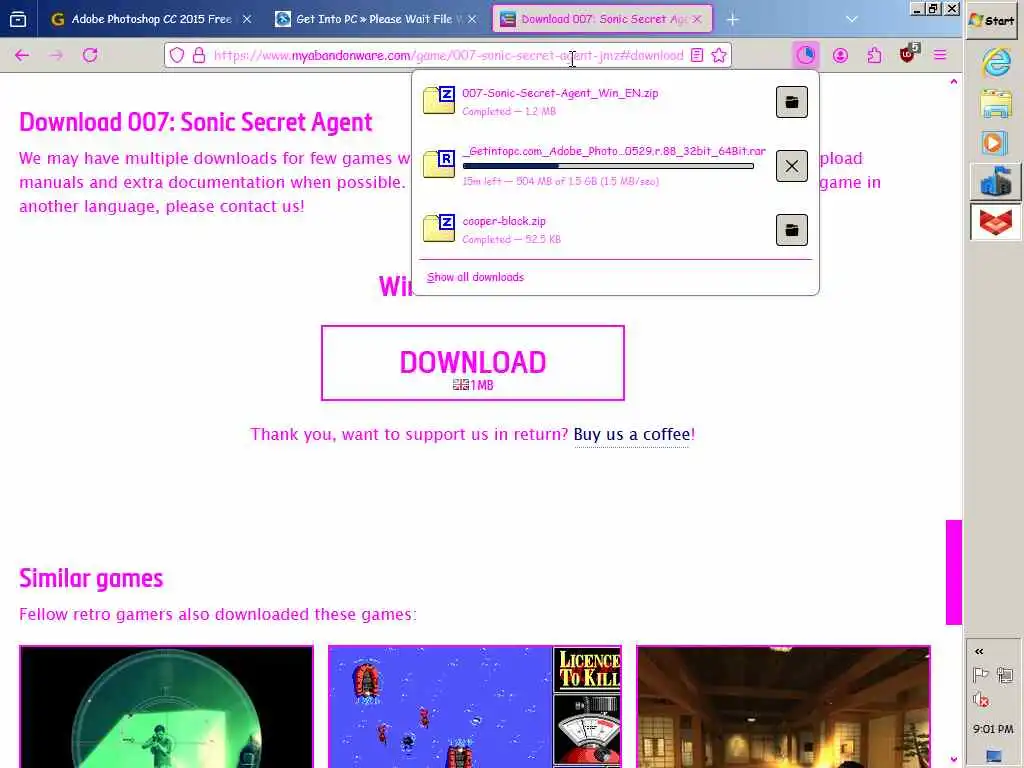
Task: Click show desktop icon at sidebar bottom
Action: [993, 757]
